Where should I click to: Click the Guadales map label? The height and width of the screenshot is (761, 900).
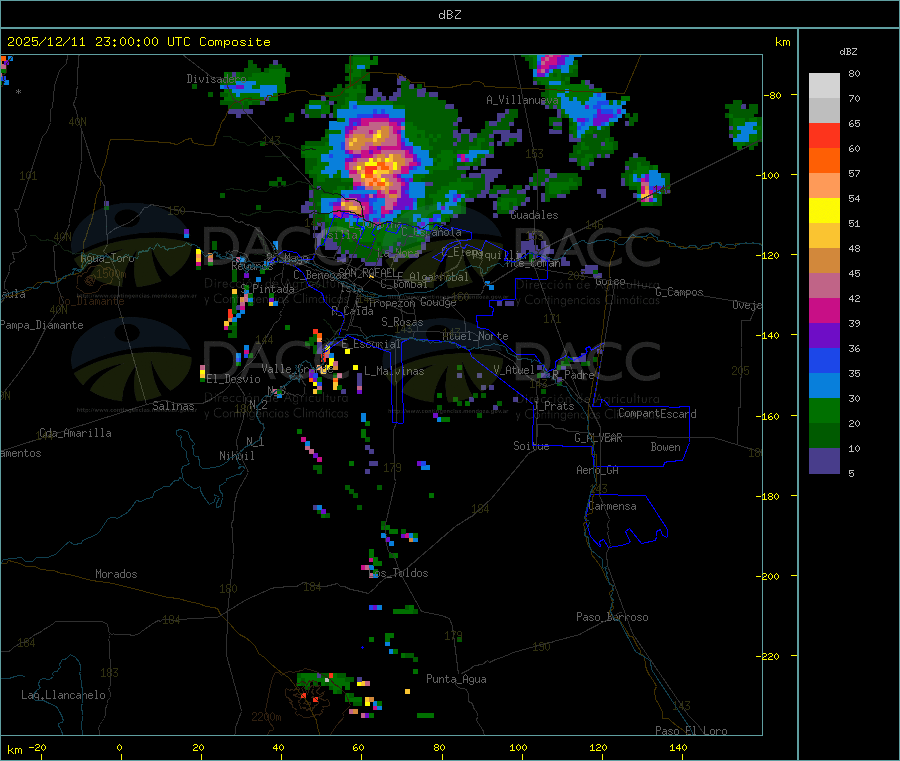(534, 215)
